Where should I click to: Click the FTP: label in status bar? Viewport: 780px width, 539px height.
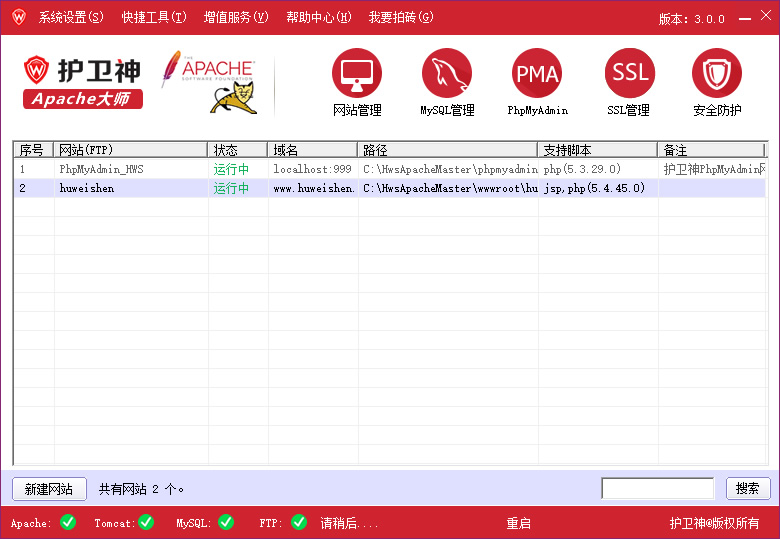pyautogui.click(x=271, y=523)
